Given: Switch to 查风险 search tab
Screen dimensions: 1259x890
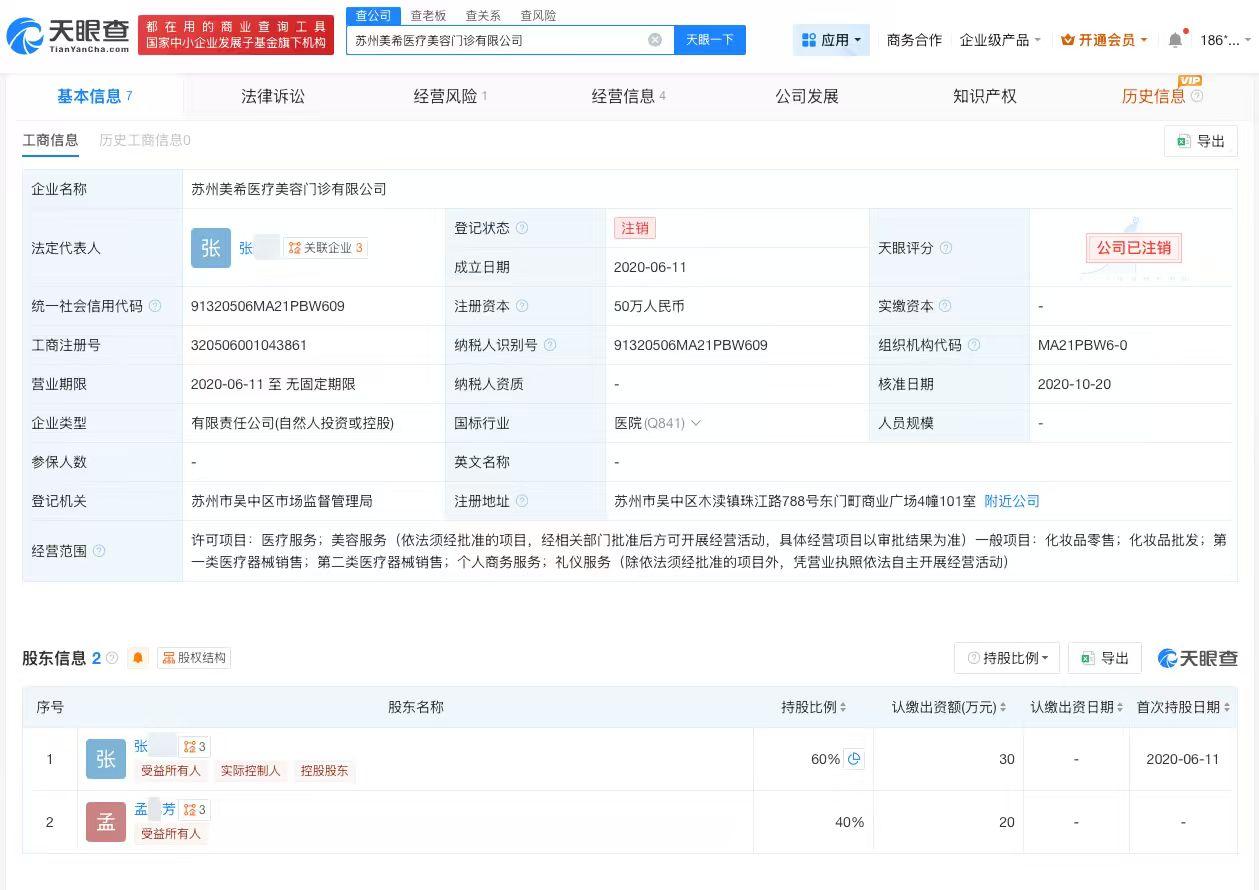Looking at the screenshot, I should (x=538, y=15).
